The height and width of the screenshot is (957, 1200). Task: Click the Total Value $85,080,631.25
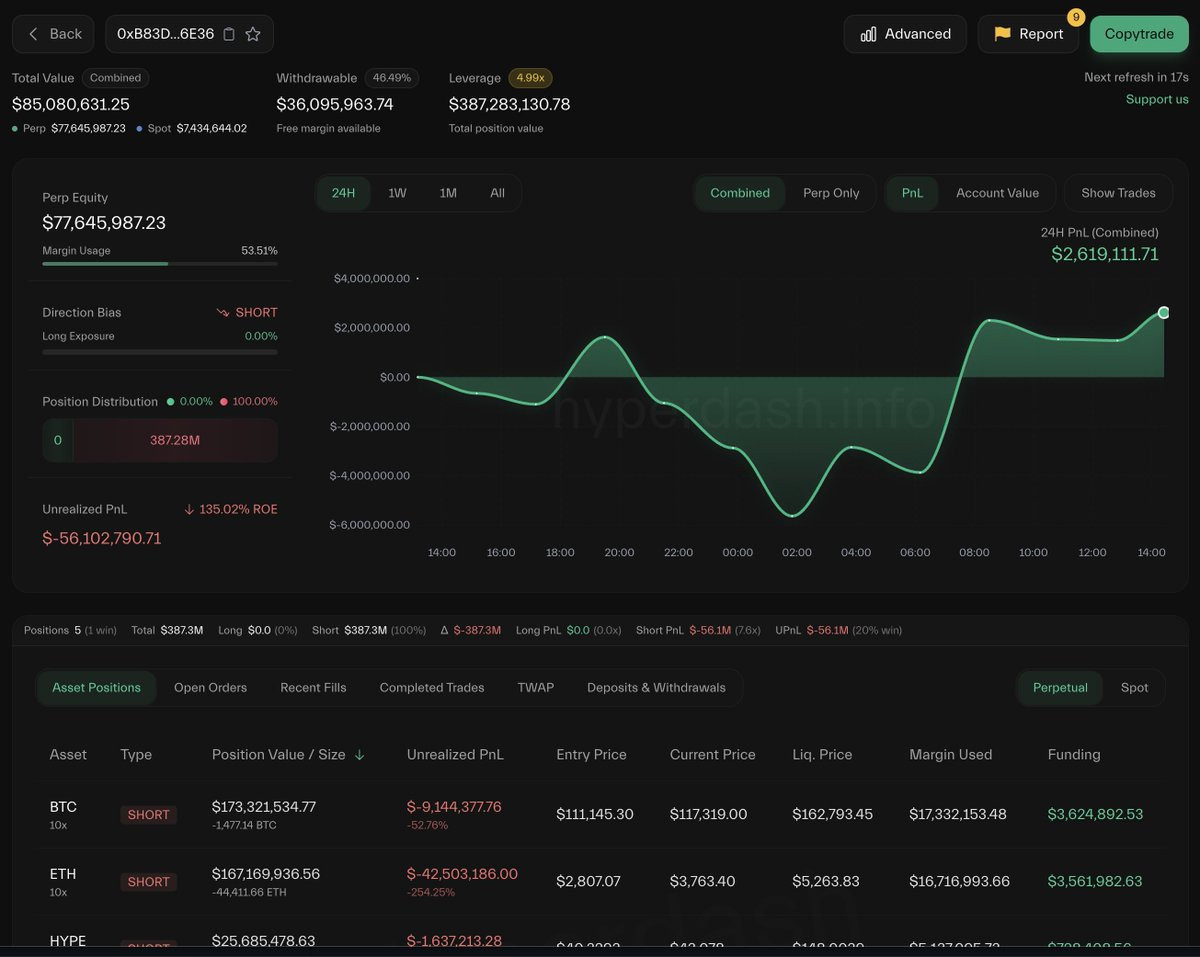pyautogui.click(x=71, y=104)
